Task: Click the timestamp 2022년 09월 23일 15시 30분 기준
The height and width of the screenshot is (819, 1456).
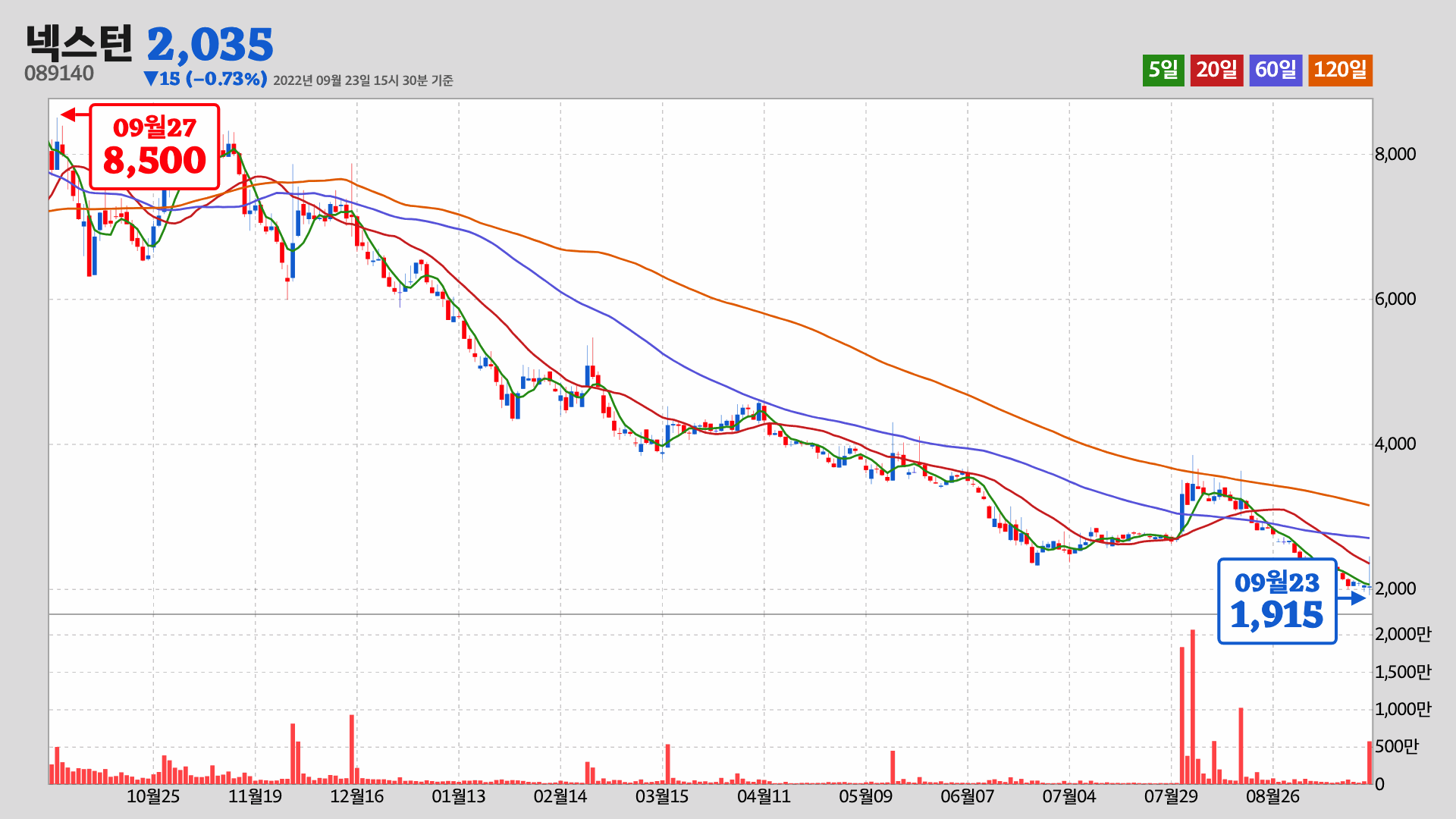Action: tap(363, 80)
